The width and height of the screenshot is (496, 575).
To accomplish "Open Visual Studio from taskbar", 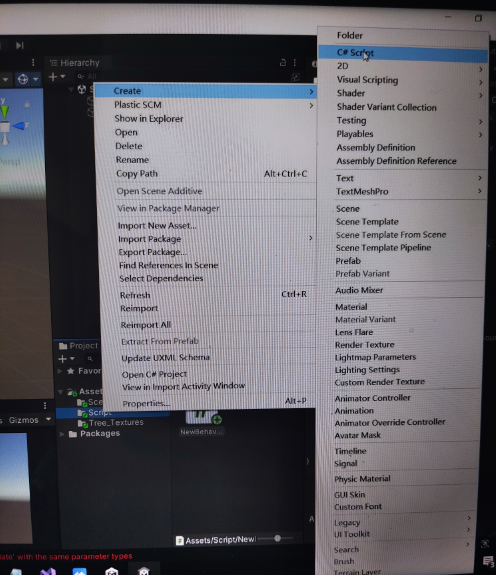I will [48, 571].
